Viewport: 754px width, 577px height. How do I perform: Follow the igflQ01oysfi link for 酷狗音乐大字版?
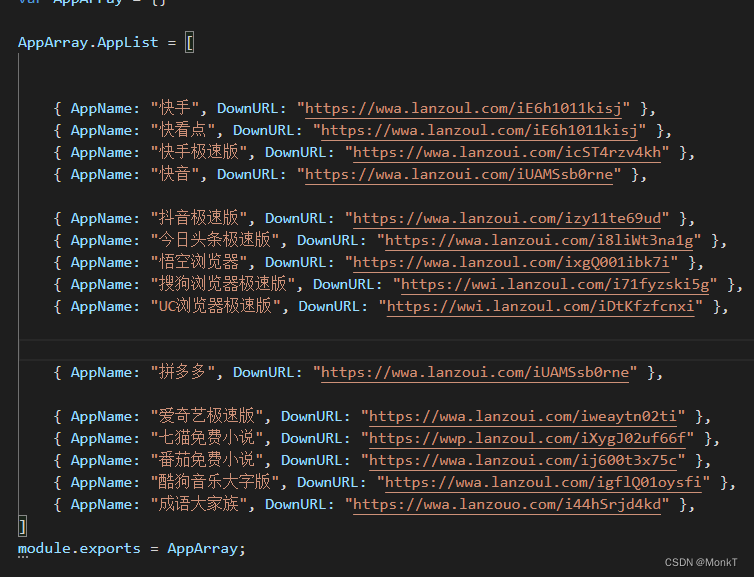543,482
